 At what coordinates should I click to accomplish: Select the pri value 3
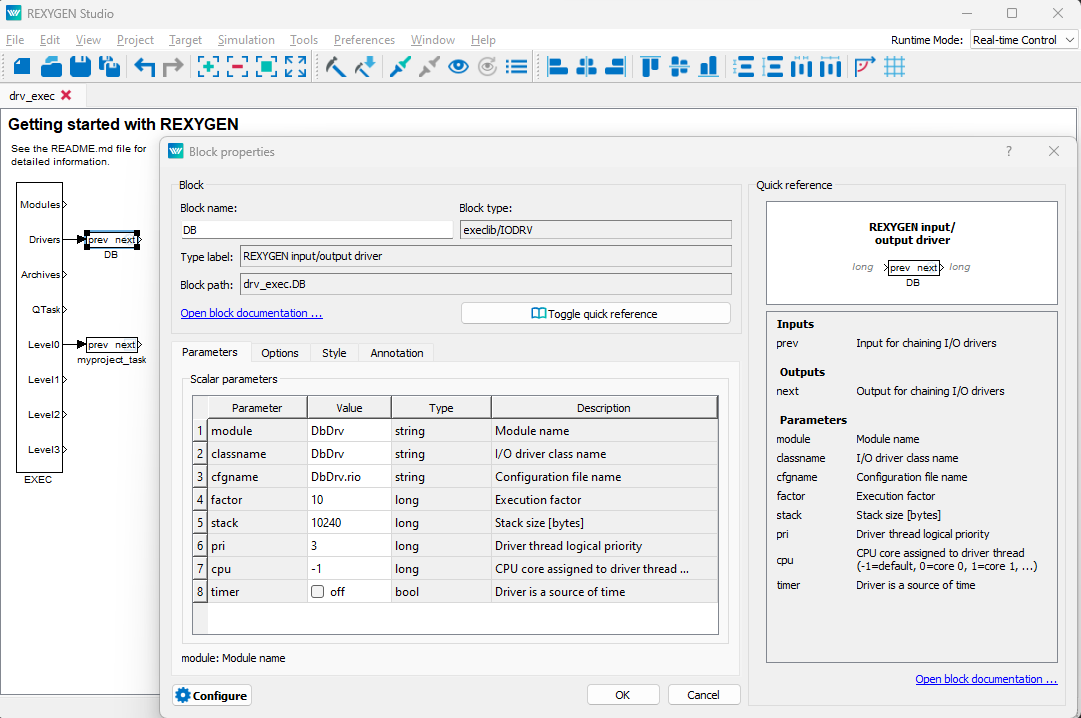pyautogui.click(x=349, y=546)
